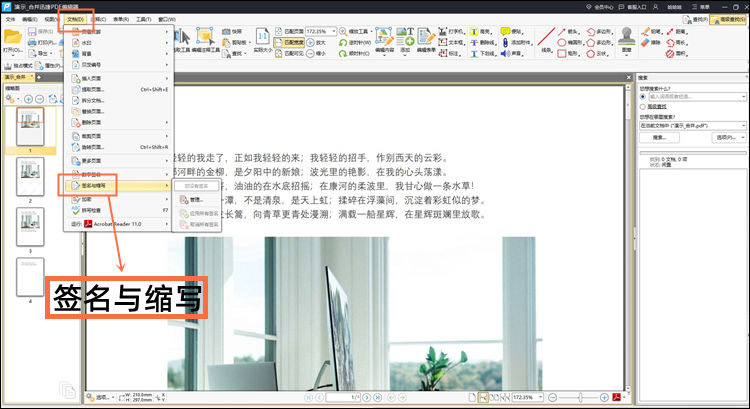Select the Snapshot camera tool
Screen dimensions: 750x409
(233, 32)
